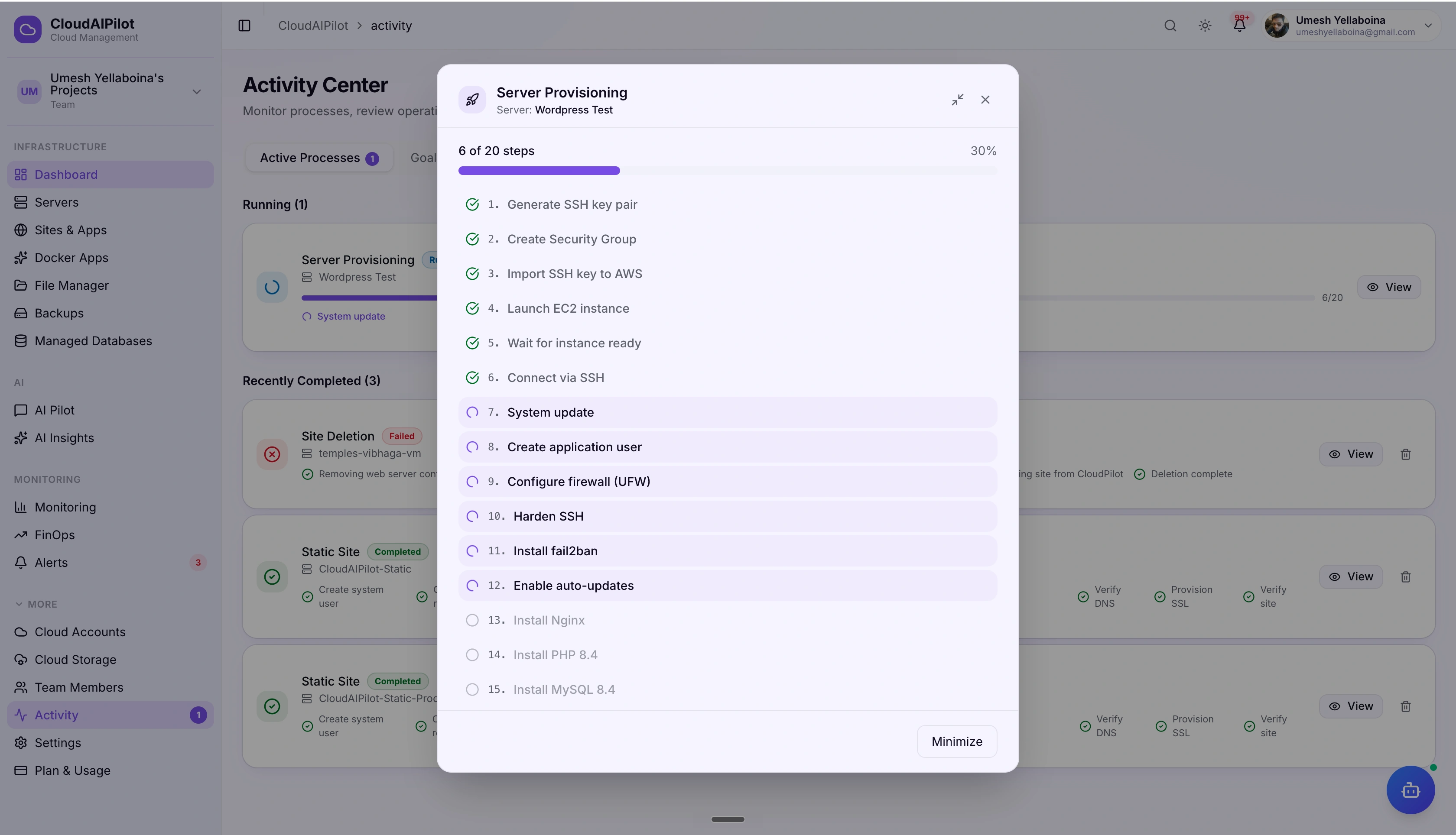Select step 12 Enable auto-updates row

point(728,586)
